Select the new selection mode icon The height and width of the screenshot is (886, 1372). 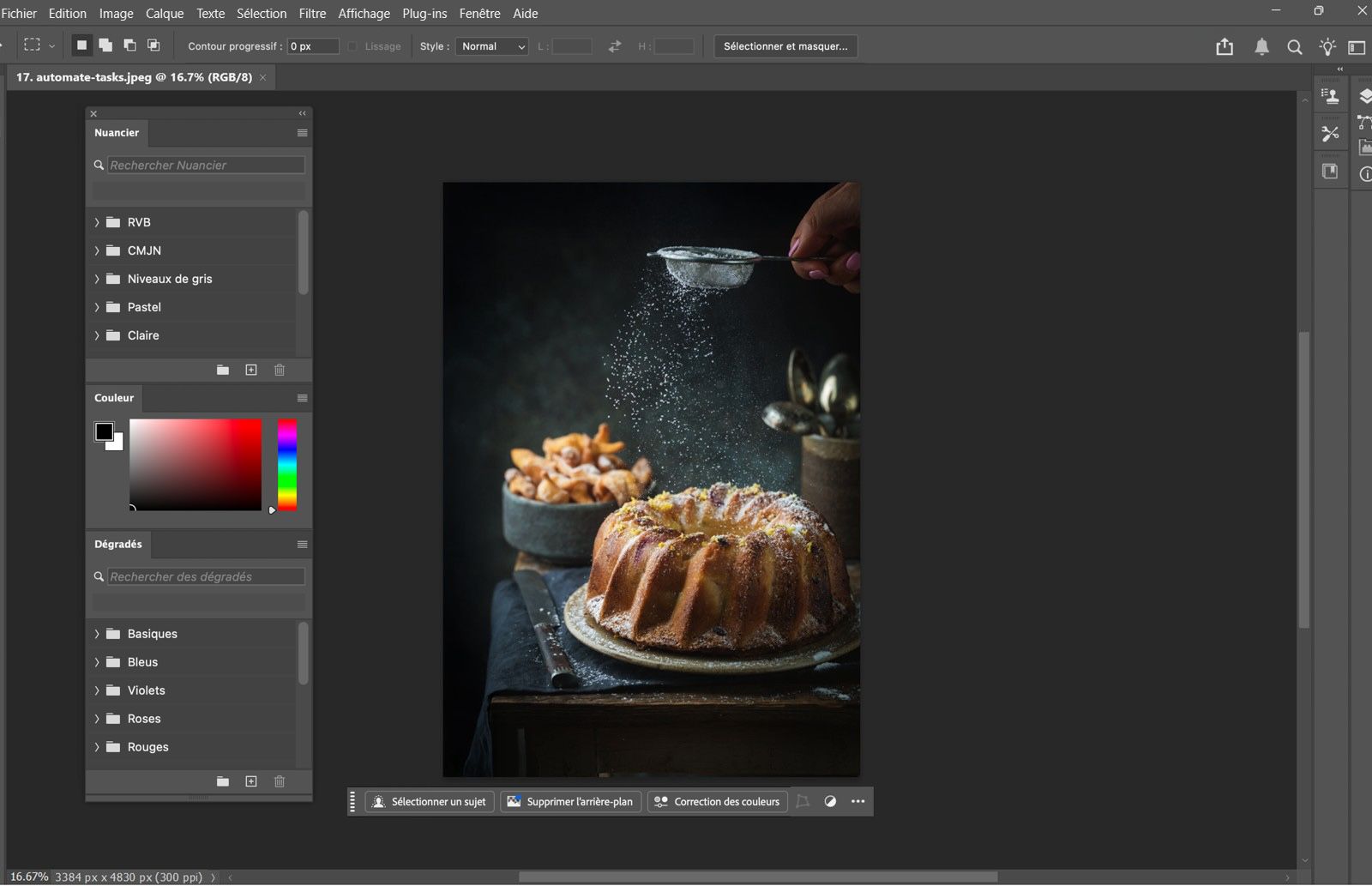82,45
